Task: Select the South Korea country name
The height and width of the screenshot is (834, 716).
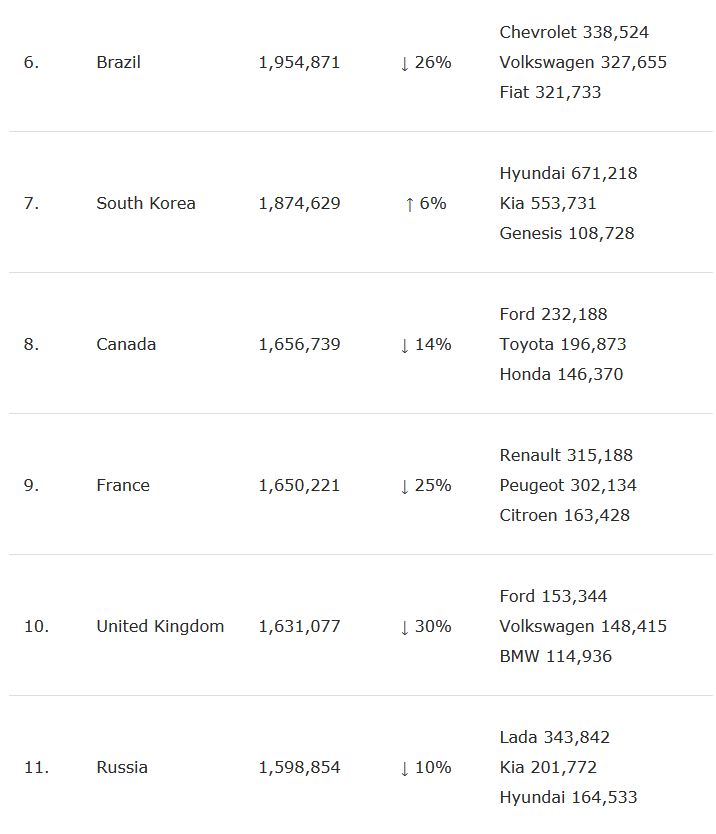Action: point(146,203)
